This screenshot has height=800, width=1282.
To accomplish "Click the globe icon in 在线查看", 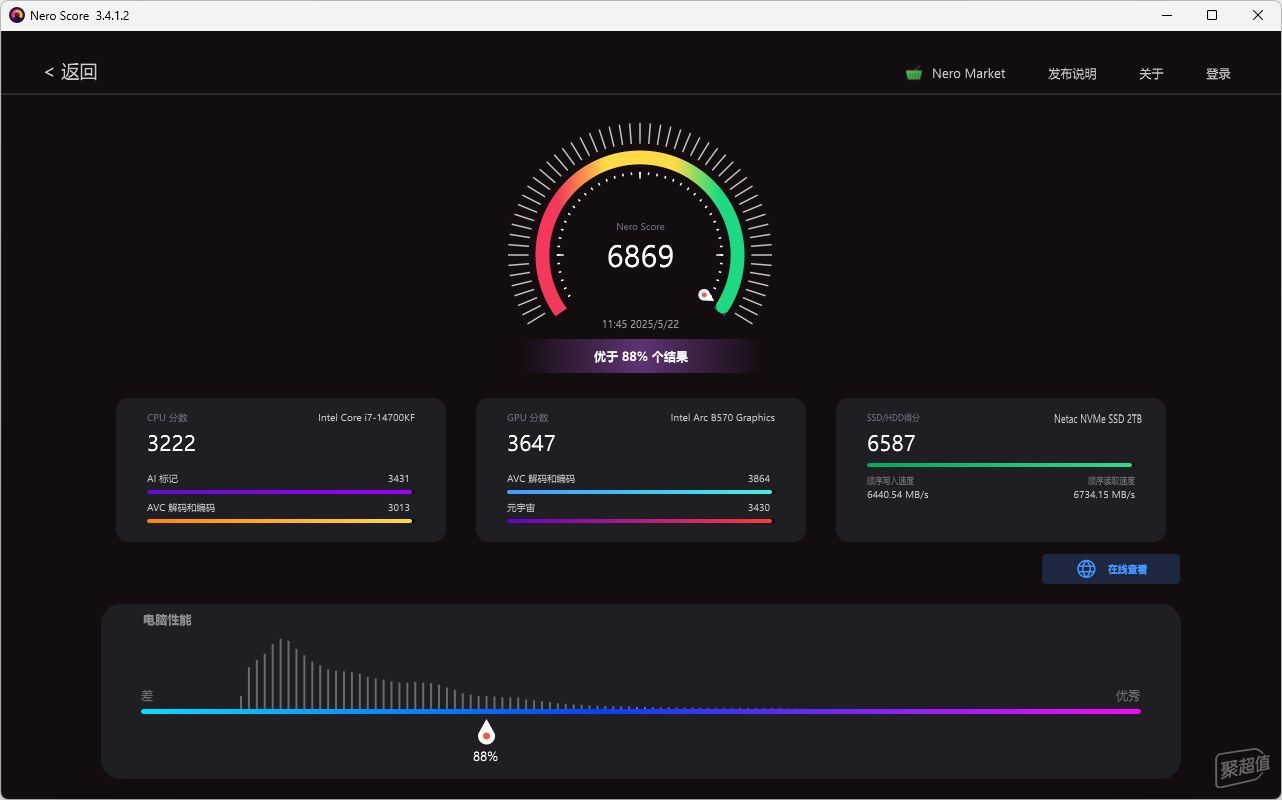I will (x=1086, y=569).
